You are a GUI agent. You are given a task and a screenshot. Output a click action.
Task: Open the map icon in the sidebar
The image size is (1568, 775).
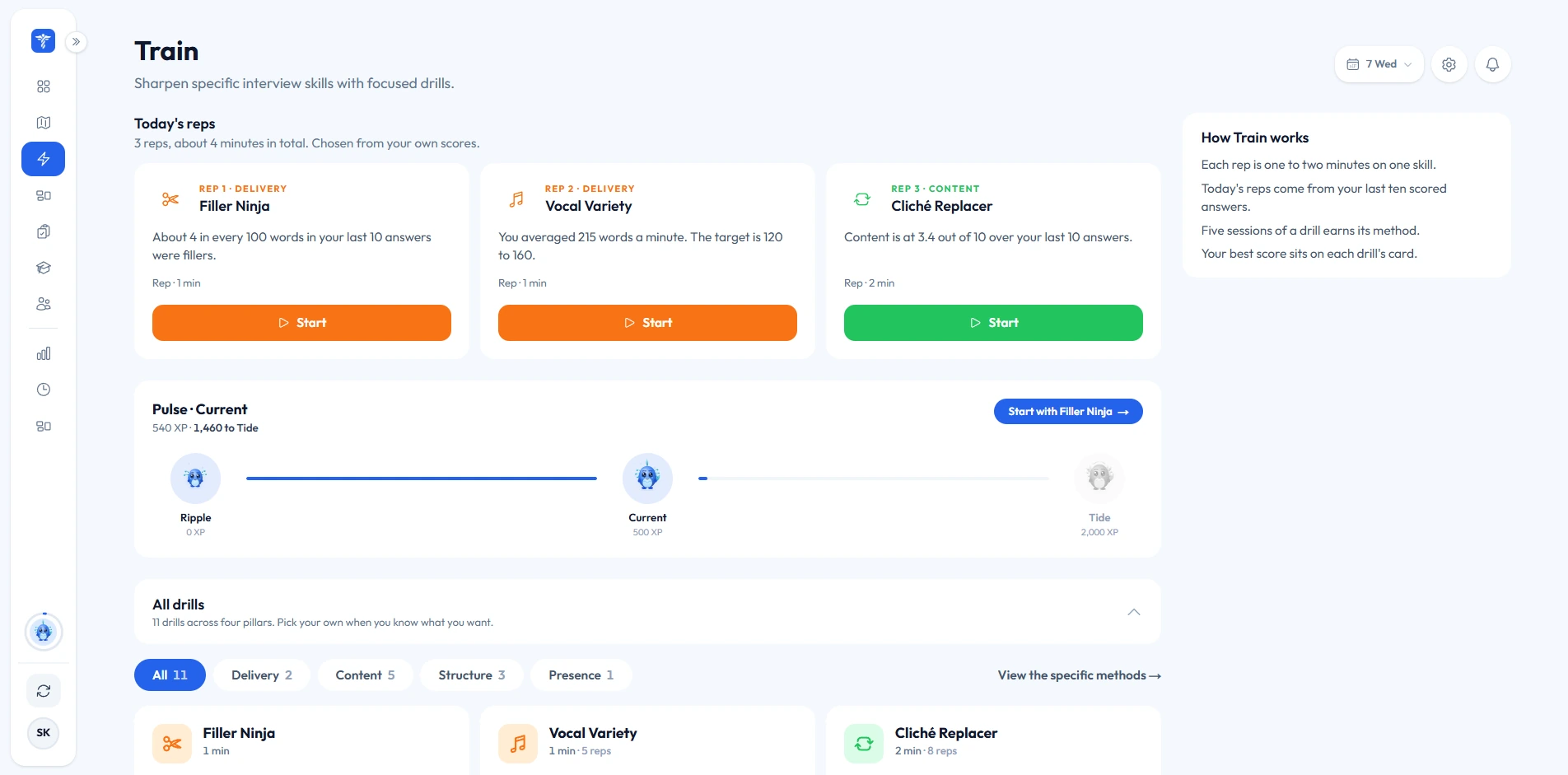click(x=44, y=123)
